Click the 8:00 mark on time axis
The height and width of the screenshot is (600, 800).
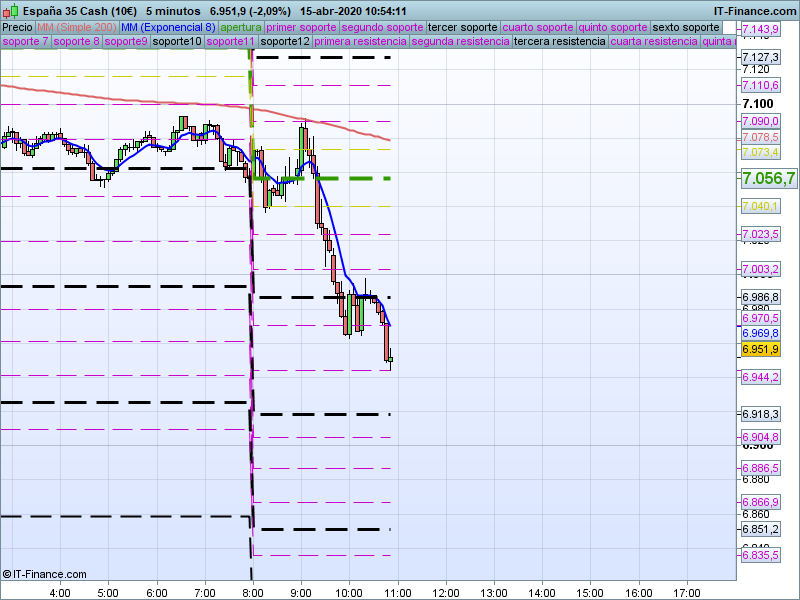pos(253,592)
